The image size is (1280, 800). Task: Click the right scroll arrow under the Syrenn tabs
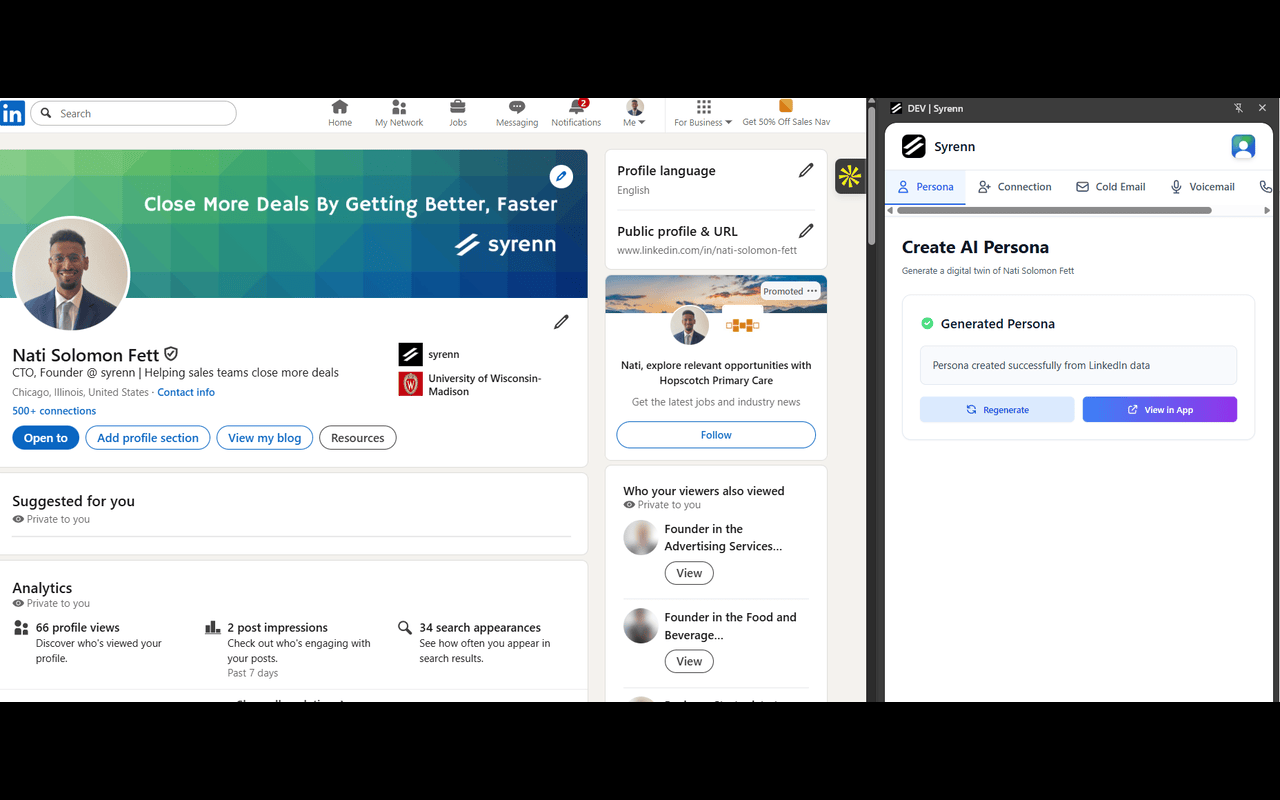click(x=1267, y=211)
